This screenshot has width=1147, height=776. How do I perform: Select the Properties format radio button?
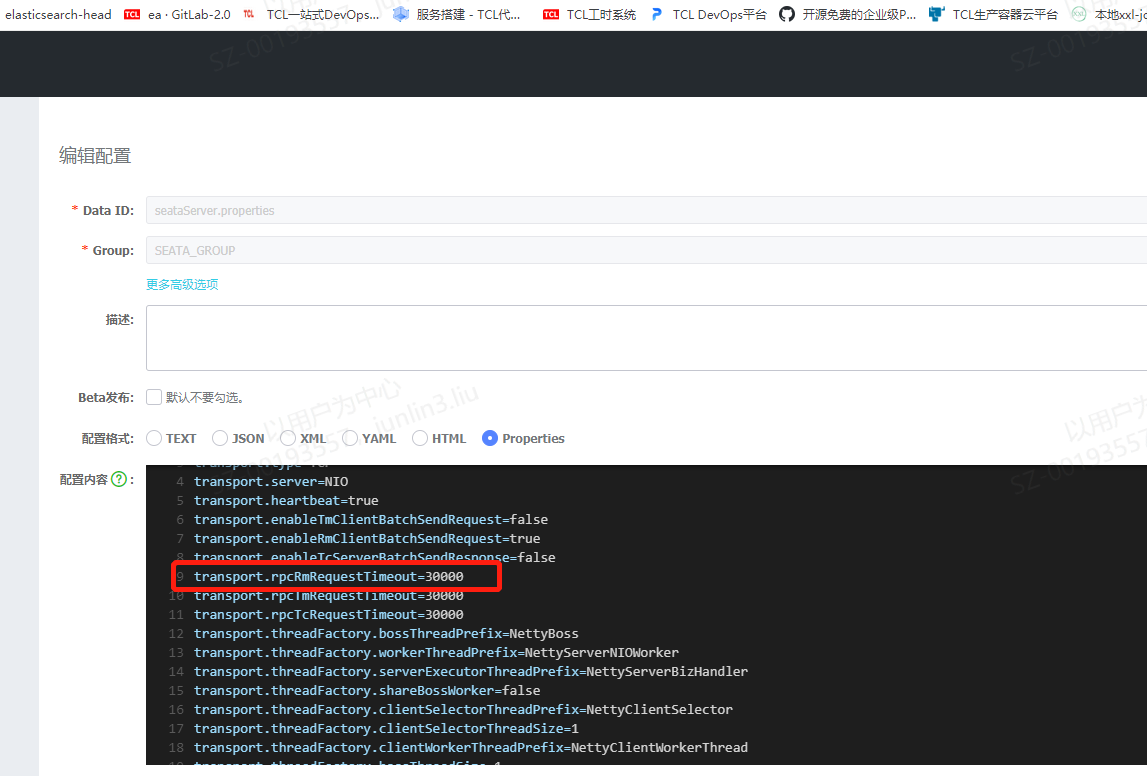tap(490, 438)
